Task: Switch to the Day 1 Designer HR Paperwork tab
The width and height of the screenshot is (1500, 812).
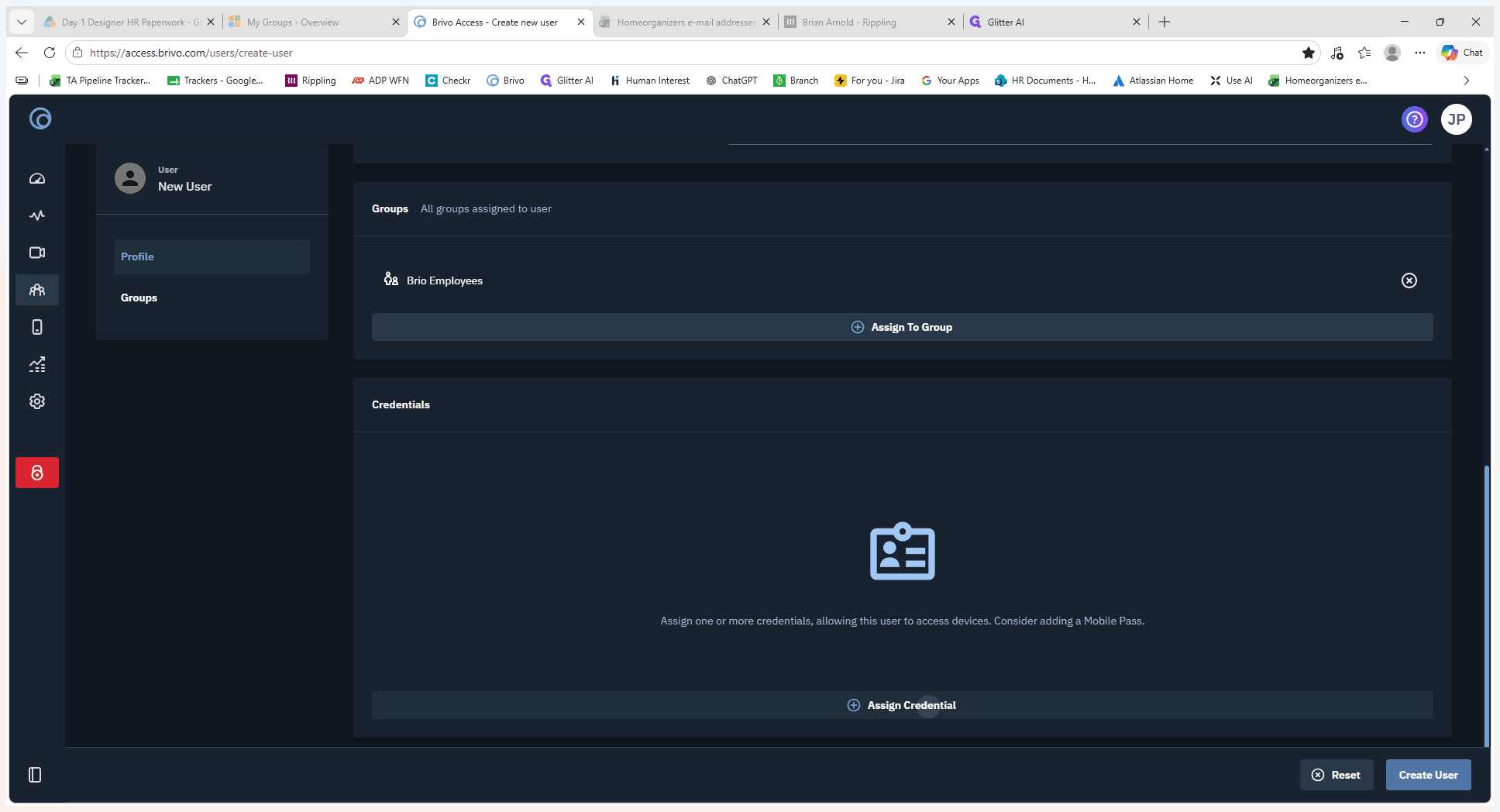Action: 129,22
